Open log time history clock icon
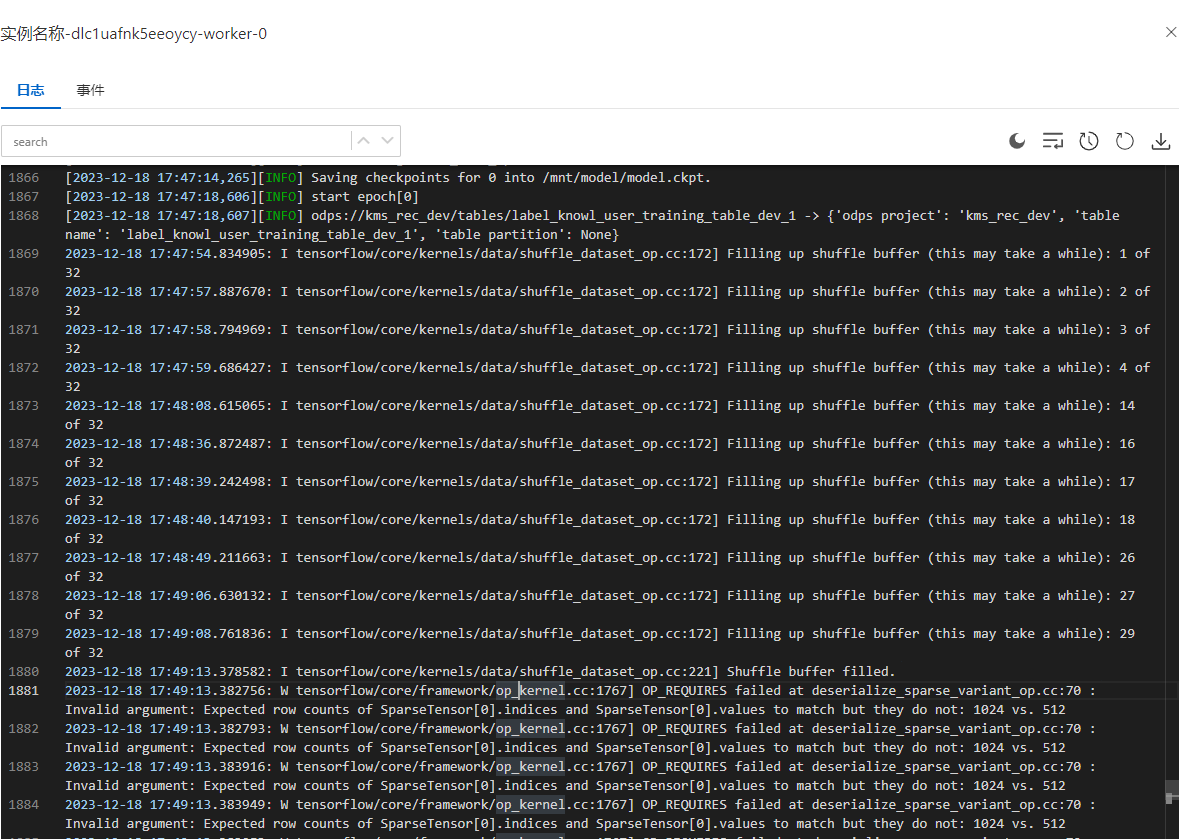This screenshot has width=1179, height=839. [x=1089, y=141]
